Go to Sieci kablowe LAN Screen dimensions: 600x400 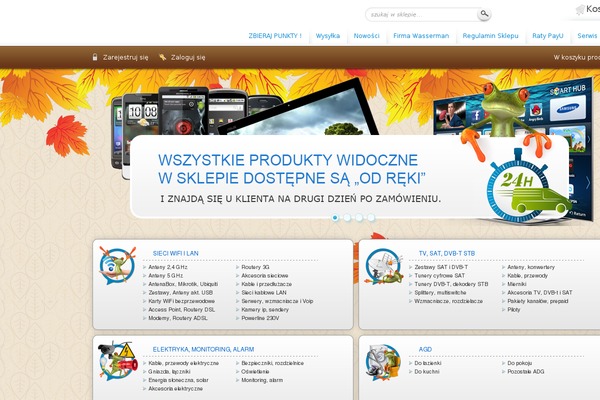pos(264,292)
